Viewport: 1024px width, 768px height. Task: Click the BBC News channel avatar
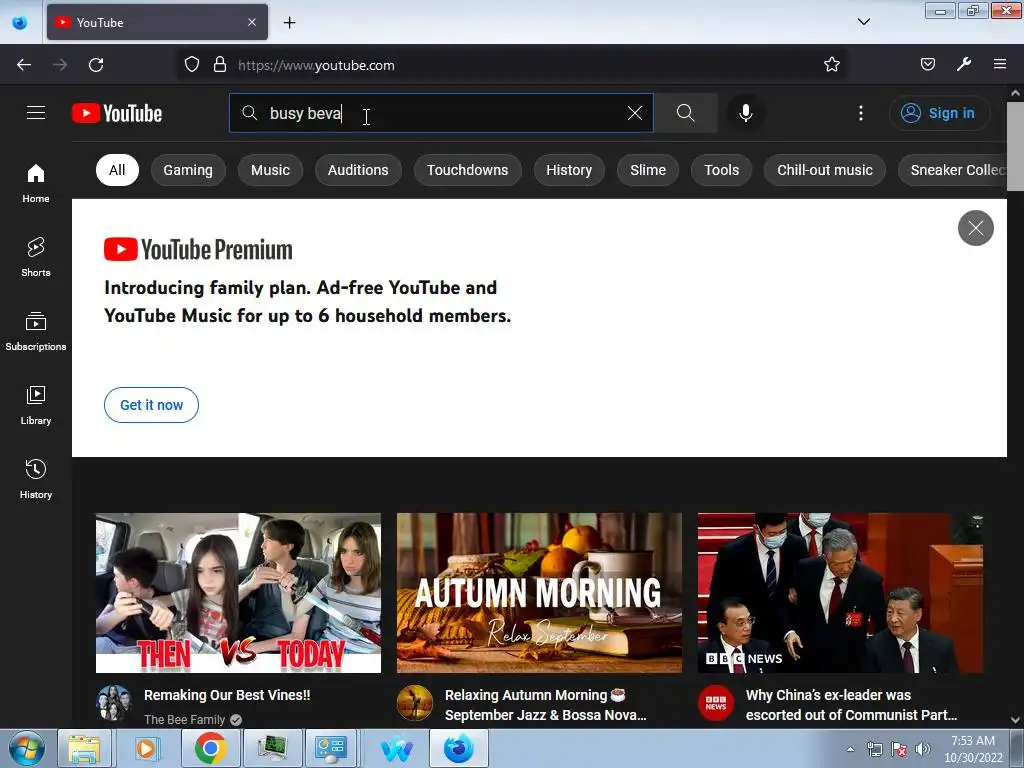coord(716,703)
